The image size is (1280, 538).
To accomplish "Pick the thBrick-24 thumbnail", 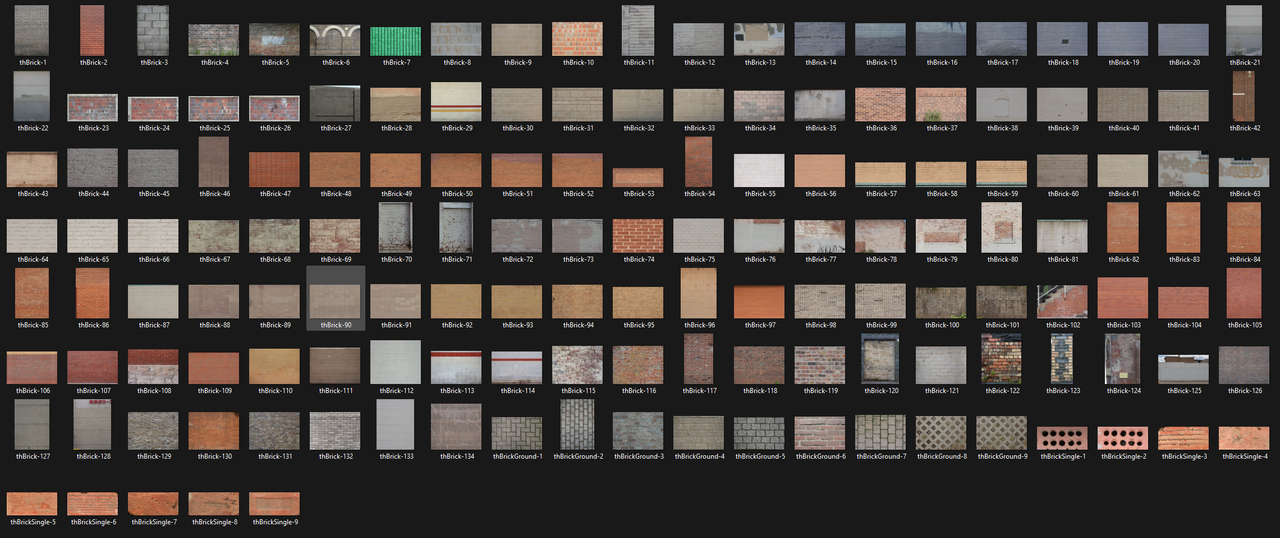I will click(153, 108).
